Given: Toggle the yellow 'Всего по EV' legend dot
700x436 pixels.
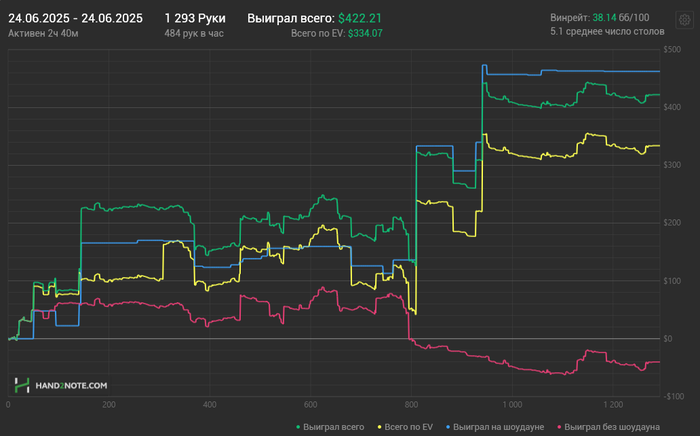Looking at the screenshot, I should pos(379,428).
